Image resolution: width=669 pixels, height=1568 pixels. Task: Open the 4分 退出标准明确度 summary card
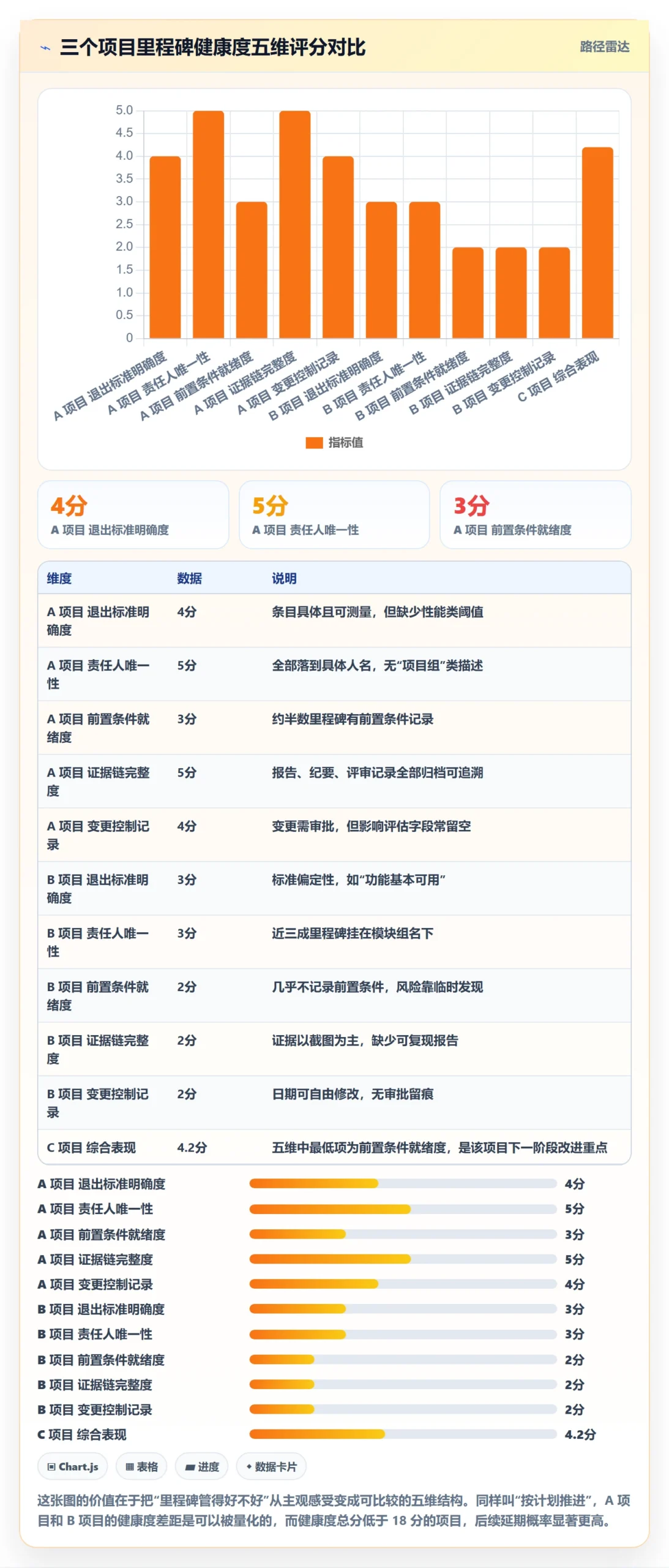133,514
